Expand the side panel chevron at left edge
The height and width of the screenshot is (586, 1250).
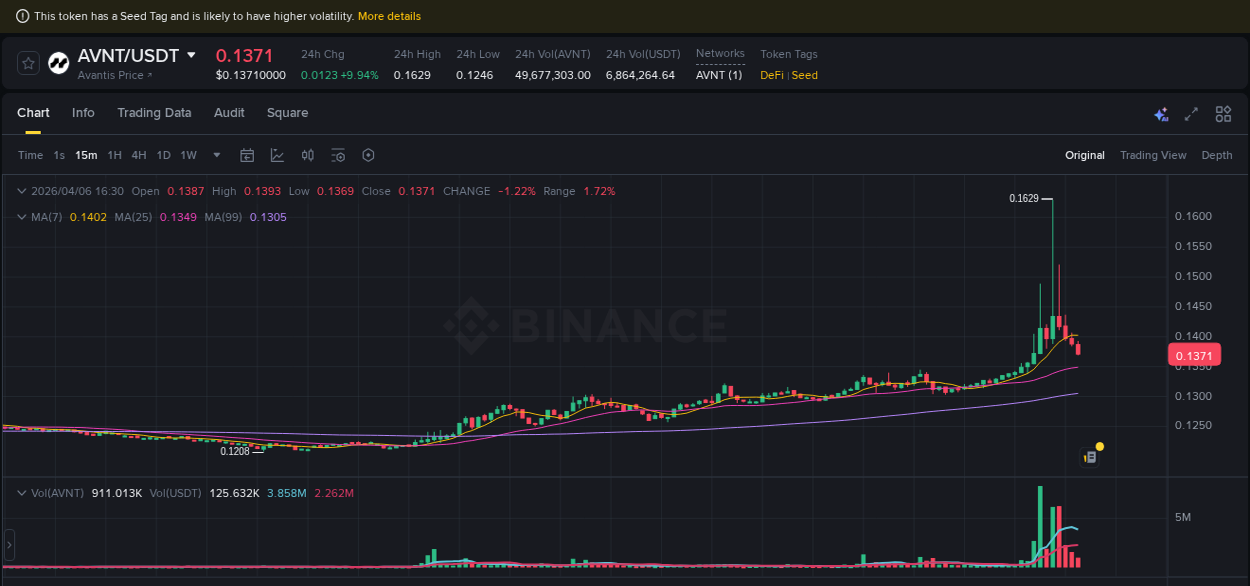coord(10,545)
